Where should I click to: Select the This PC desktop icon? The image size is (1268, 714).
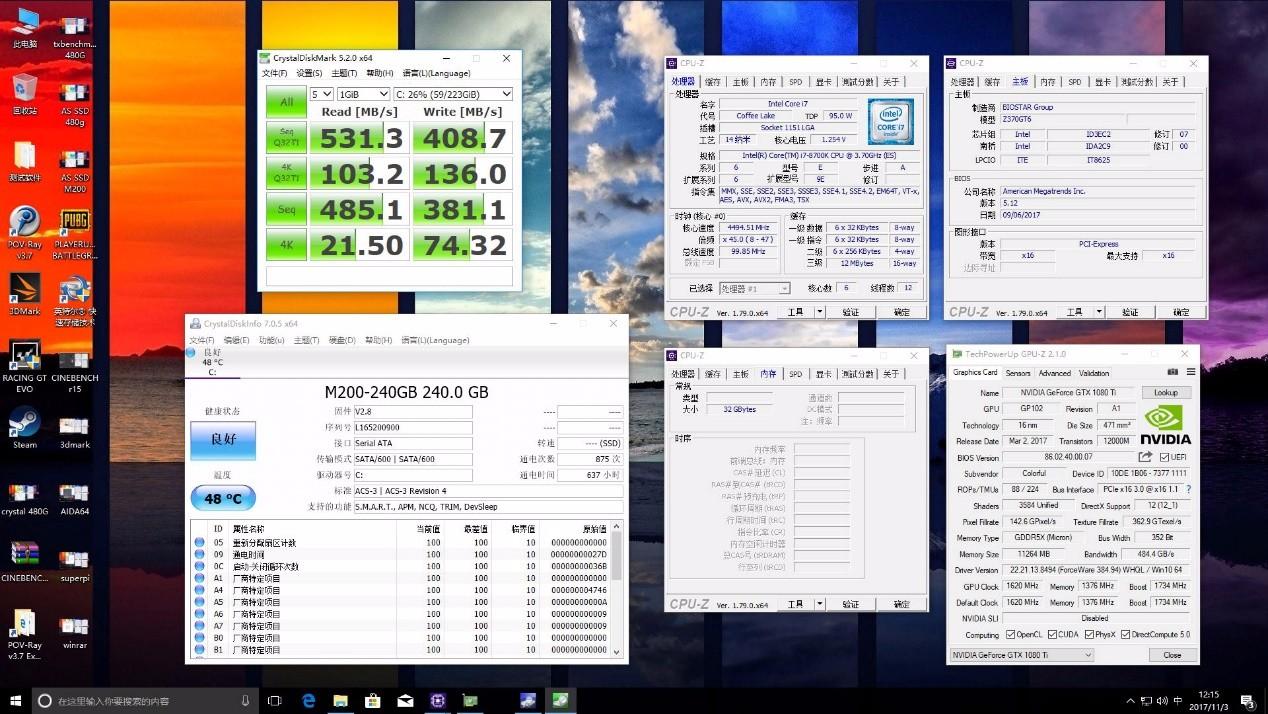[x=24, y=27]
